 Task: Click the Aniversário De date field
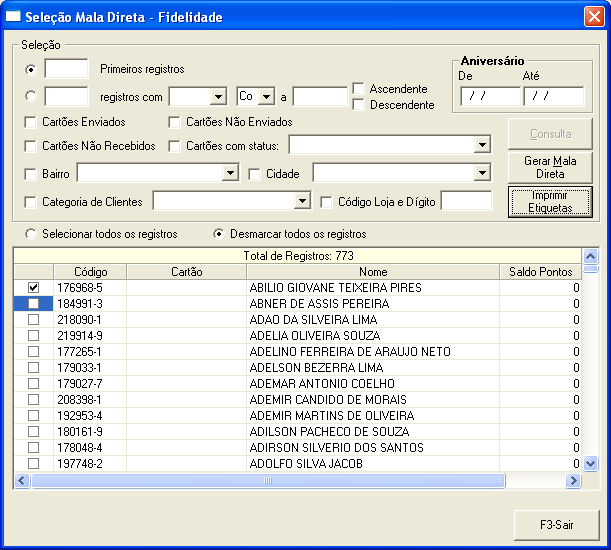click(x=489, y=97)
